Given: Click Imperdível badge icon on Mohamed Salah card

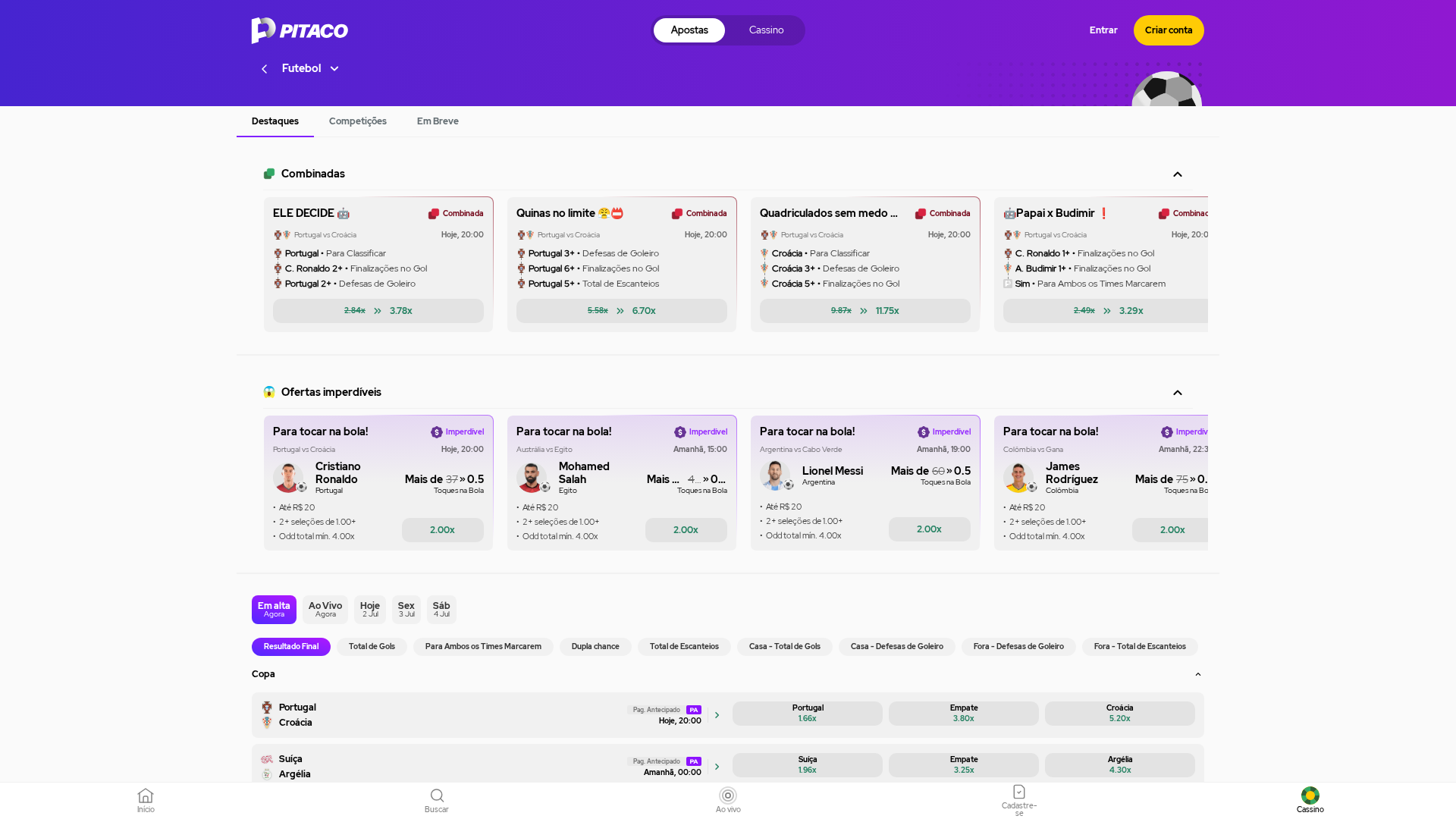Looking at the screenshot, I should (x=680, y=432).
